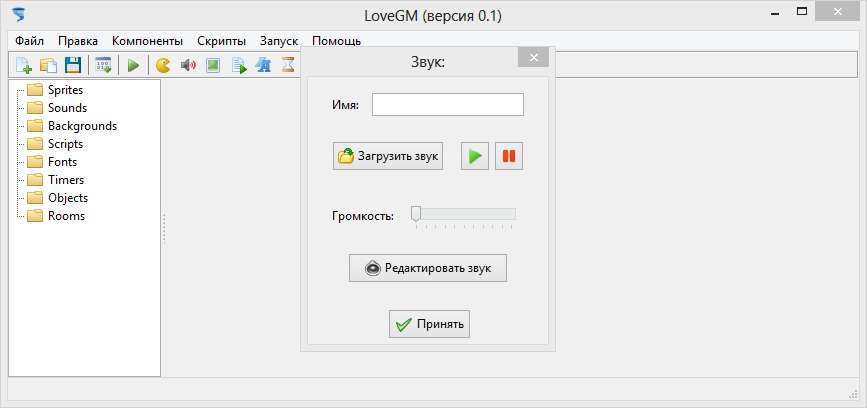The height and width of the screenshot is (408, 867).
Task: Click the binary compile toolbar icon
Action: (103, 65)
